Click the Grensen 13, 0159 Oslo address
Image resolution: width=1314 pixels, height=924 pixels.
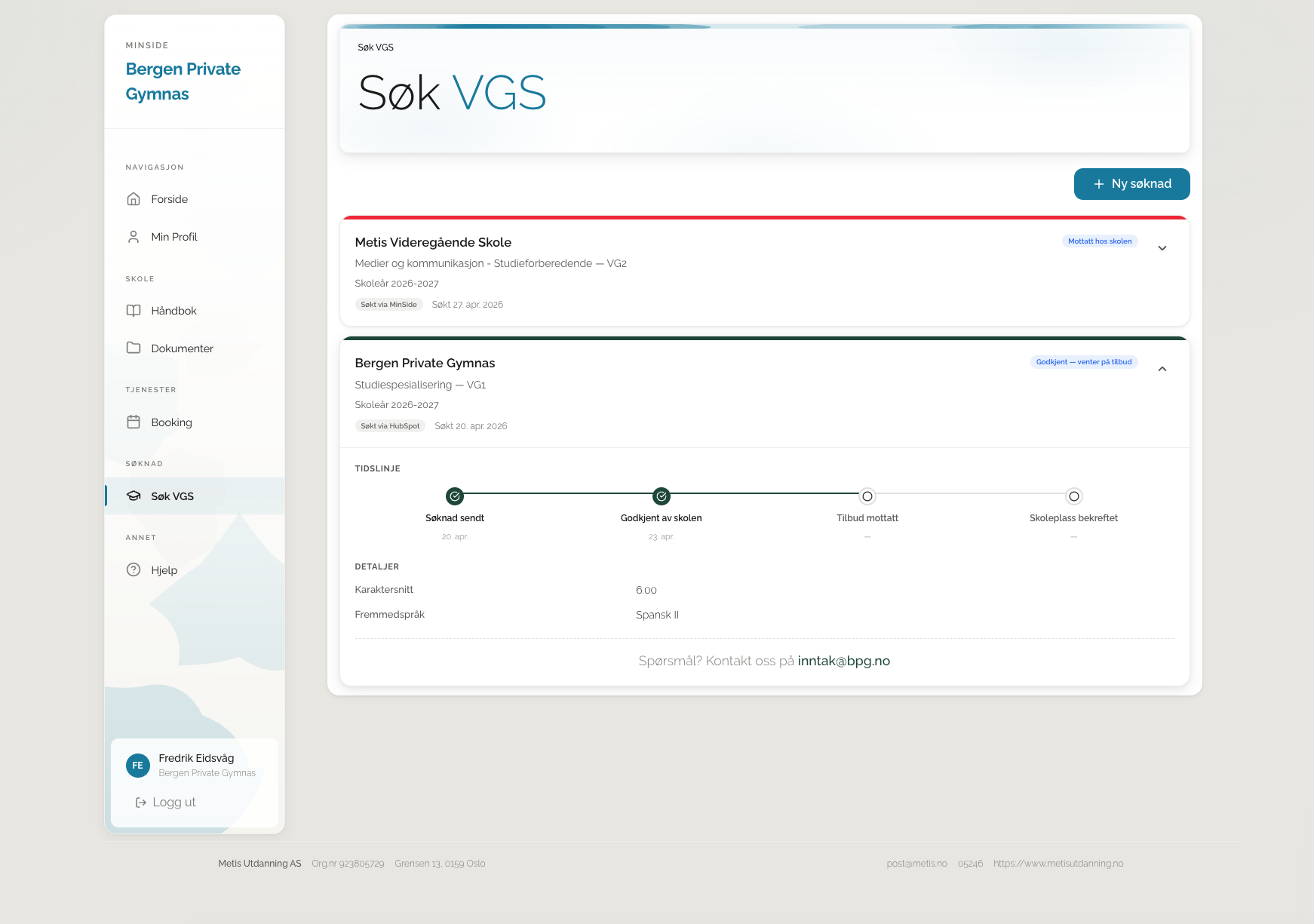point(440,864)
